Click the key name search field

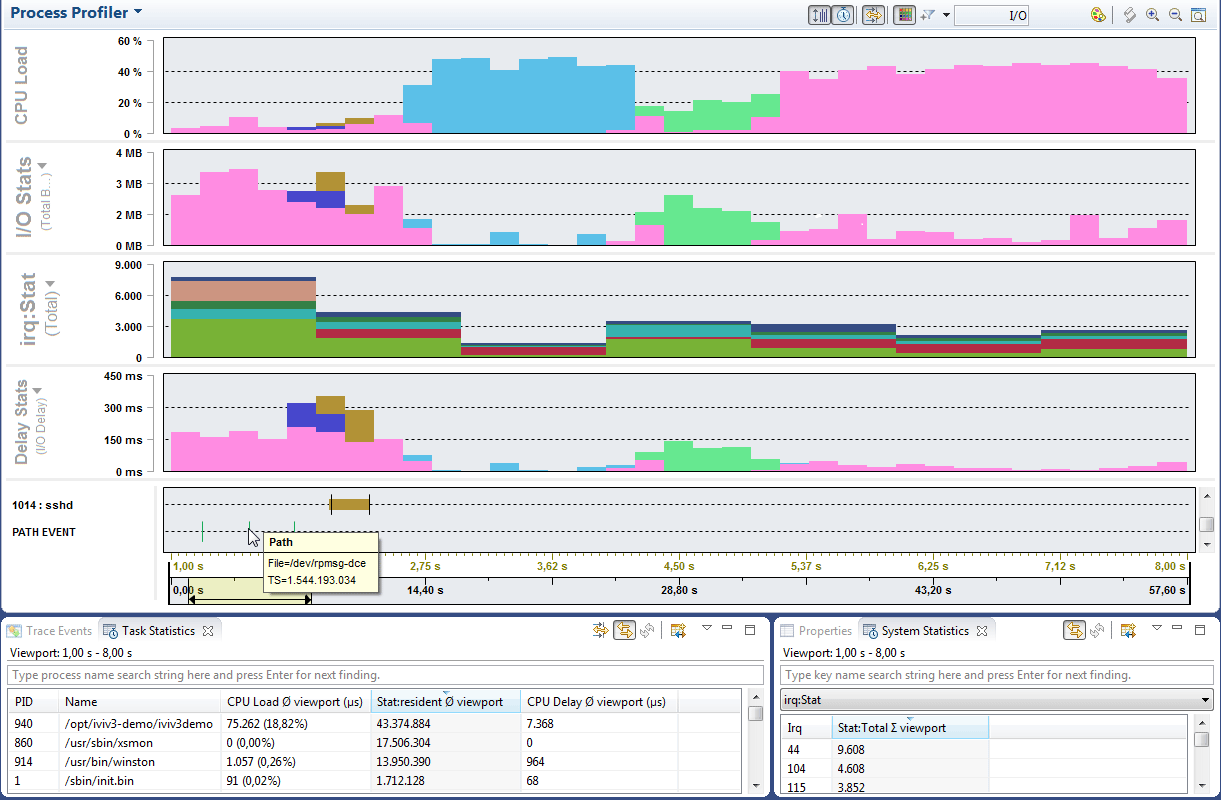click(997, 675)
